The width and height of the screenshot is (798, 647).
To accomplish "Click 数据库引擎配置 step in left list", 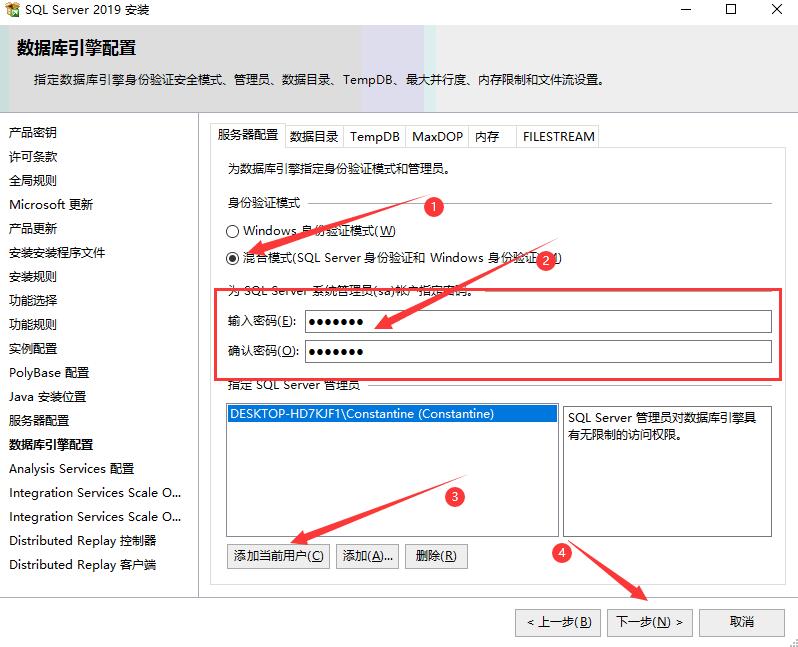I will pyautogui.click(x=51, y=444).
